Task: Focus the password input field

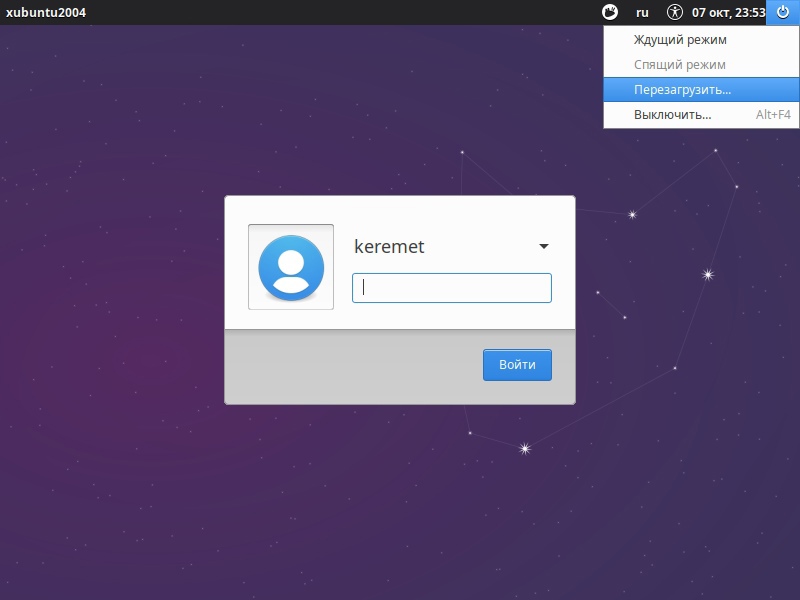Action: point(452,288)
